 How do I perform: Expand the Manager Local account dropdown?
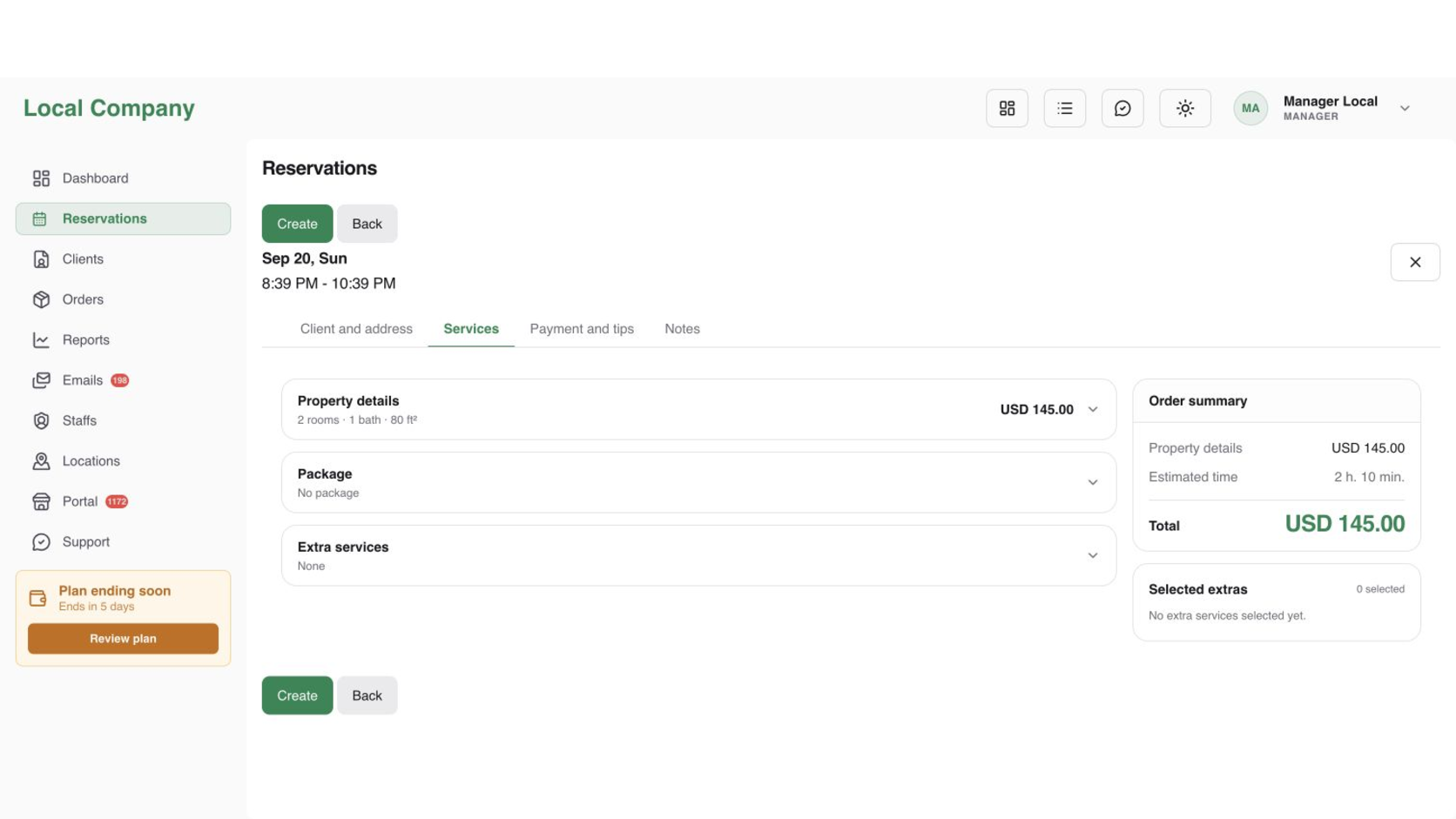point(1404,108)
